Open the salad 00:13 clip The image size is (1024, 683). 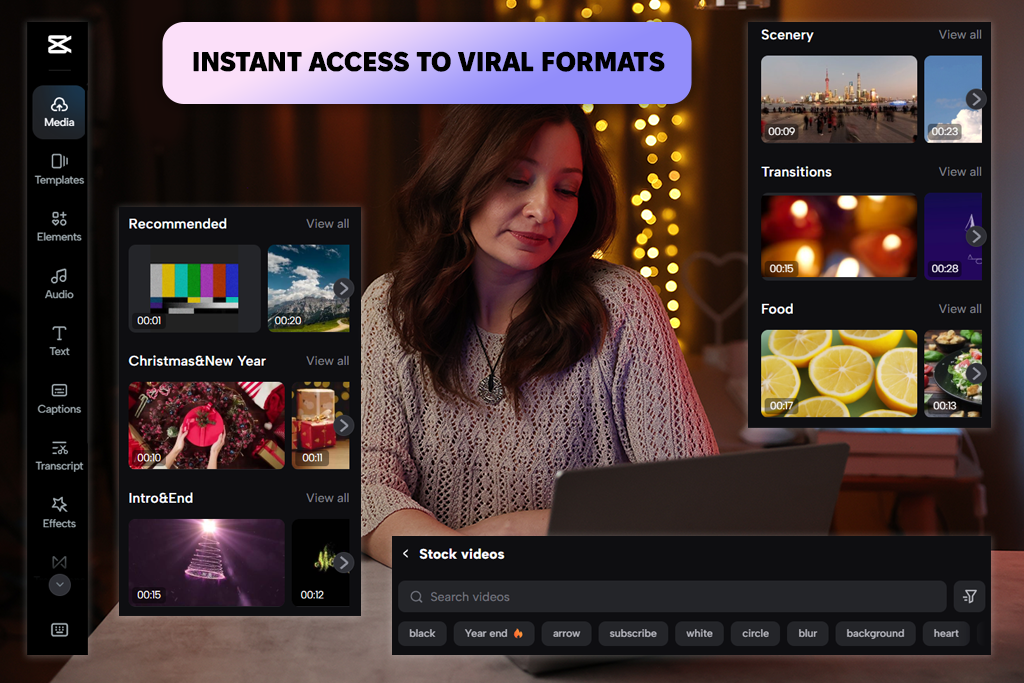[x=953, y=373]
